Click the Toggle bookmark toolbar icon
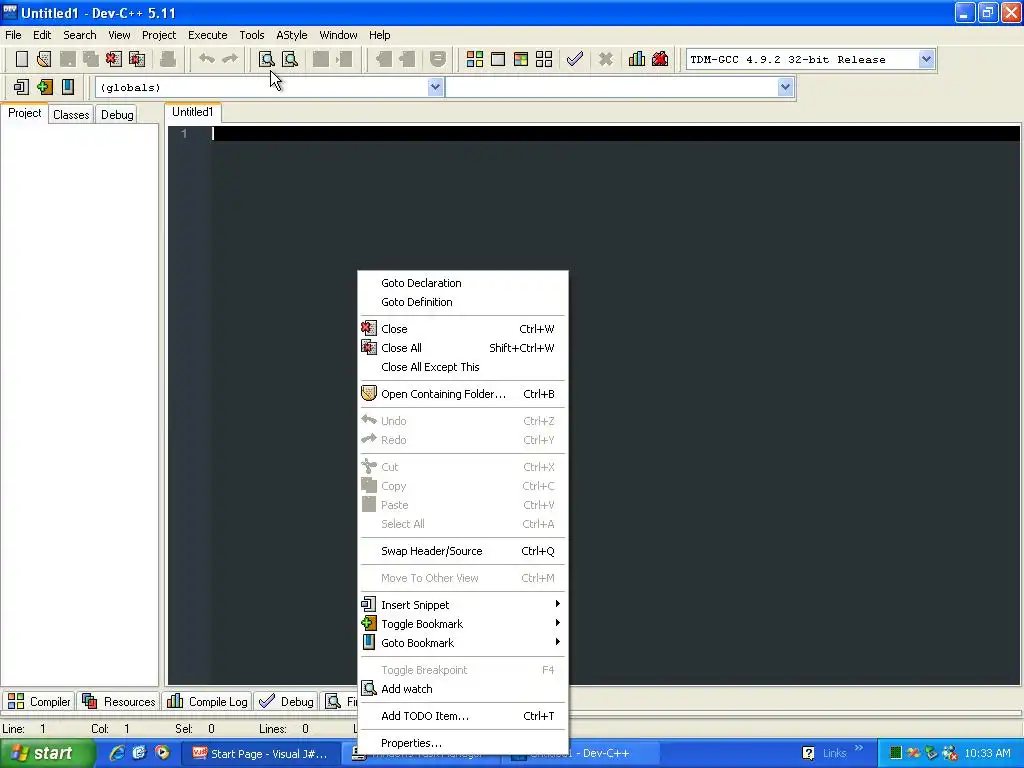Viewport: 1024px width, 768px height. pyautogui.click(x=44, y=87)
